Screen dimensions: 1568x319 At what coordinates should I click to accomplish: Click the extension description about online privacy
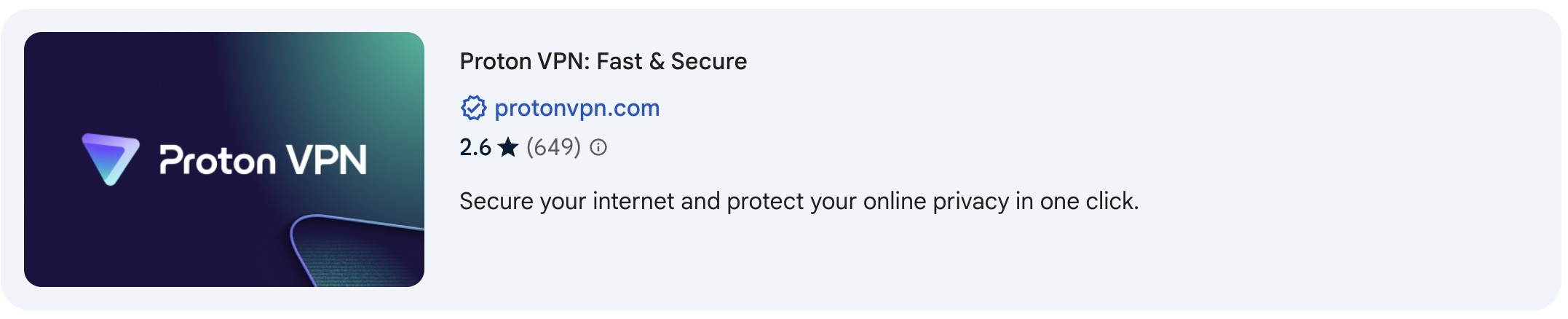[799, 201]
